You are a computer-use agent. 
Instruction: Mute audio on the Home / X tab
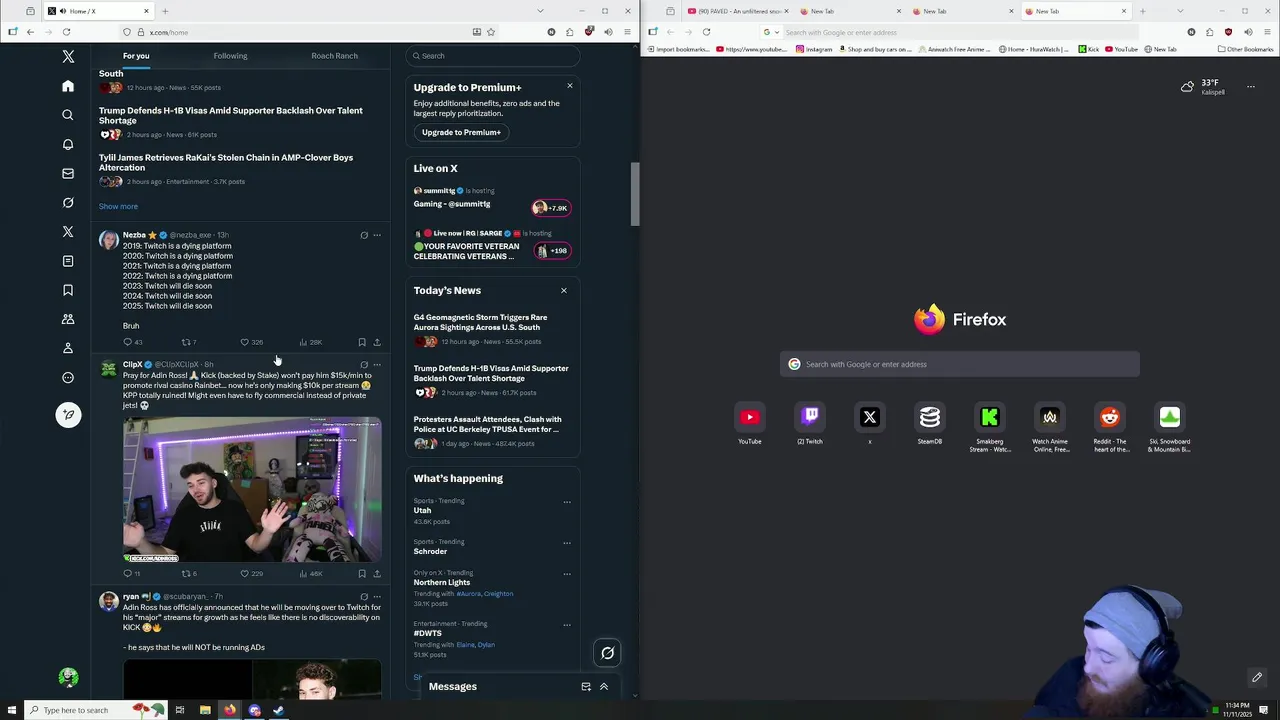point(61,11)
